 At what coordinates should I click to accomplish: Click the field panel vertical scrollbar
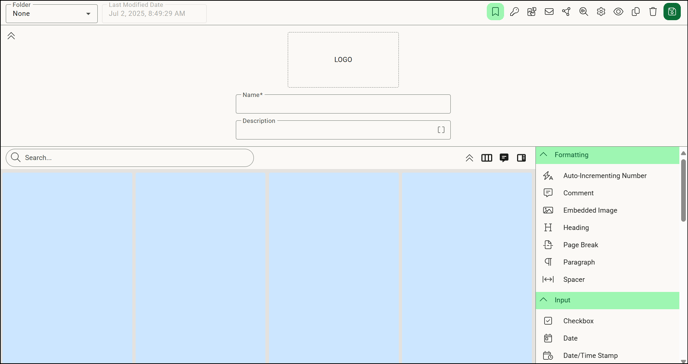(683, 190)
